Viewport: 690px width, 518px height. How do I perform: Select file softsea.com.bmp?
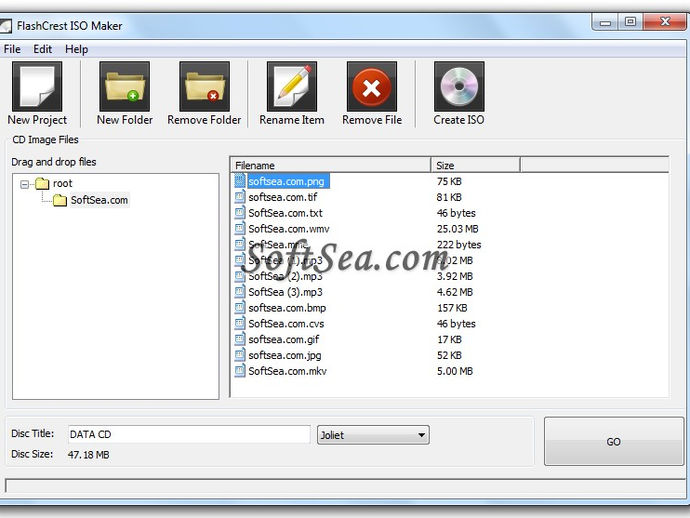[x=287, y=308]
